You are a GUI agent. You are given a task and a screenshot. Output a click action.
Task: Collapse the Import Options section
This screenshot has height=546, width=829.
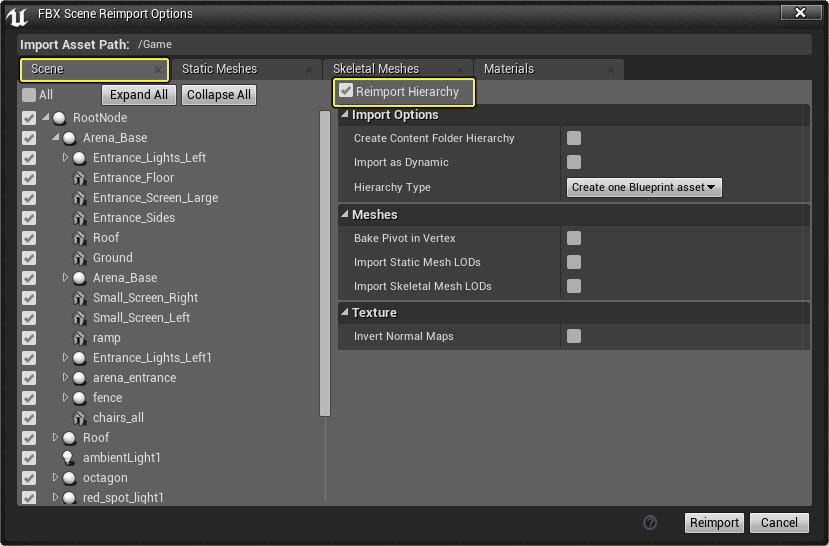tap(345, 115)
